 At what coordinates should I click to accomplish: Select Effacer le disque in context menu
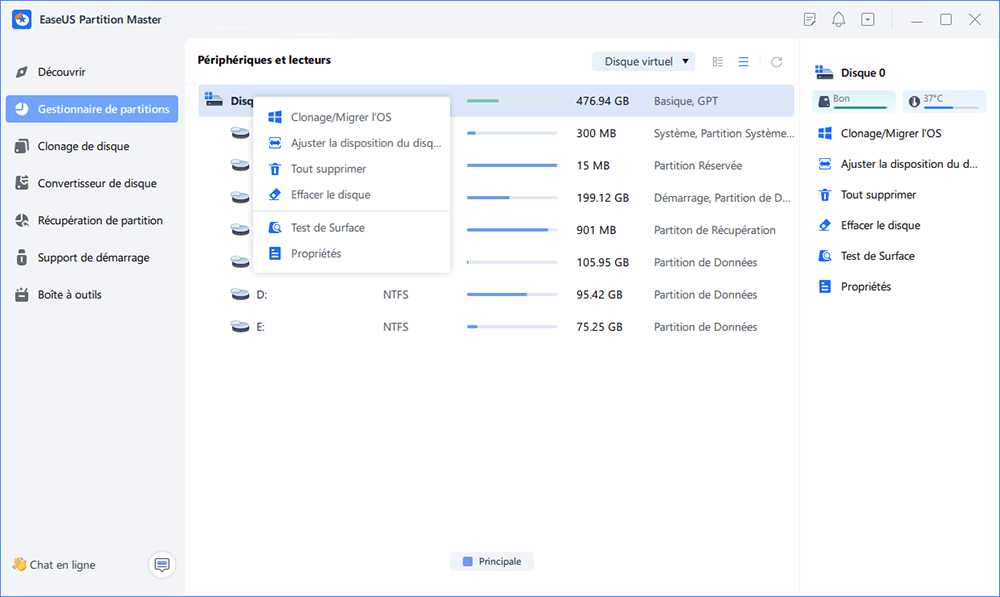[351, 195]
